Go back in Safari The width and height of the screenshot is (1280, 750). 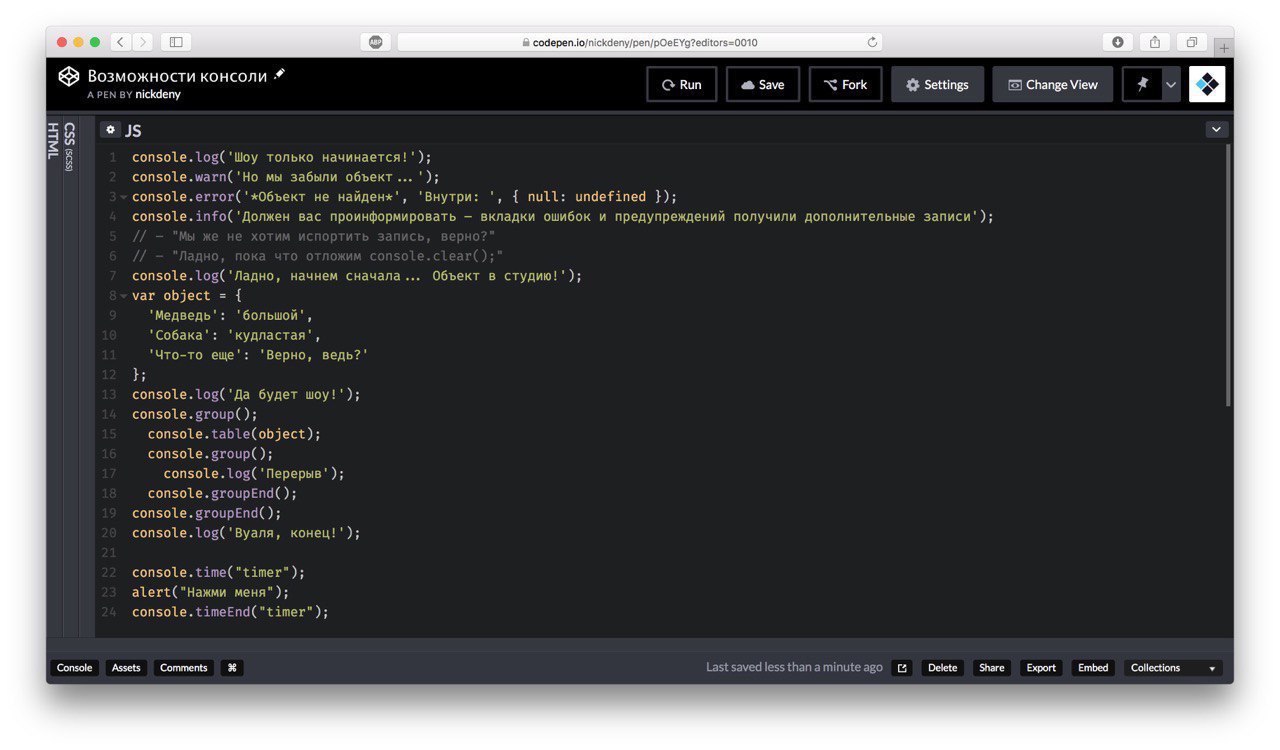(121, 42)
